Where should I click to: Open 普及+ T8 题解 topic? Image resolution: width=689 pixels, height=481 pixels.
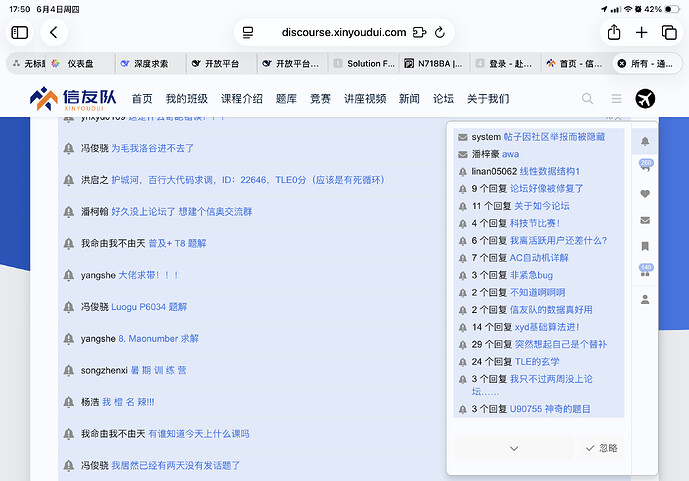tap(177, 243)
